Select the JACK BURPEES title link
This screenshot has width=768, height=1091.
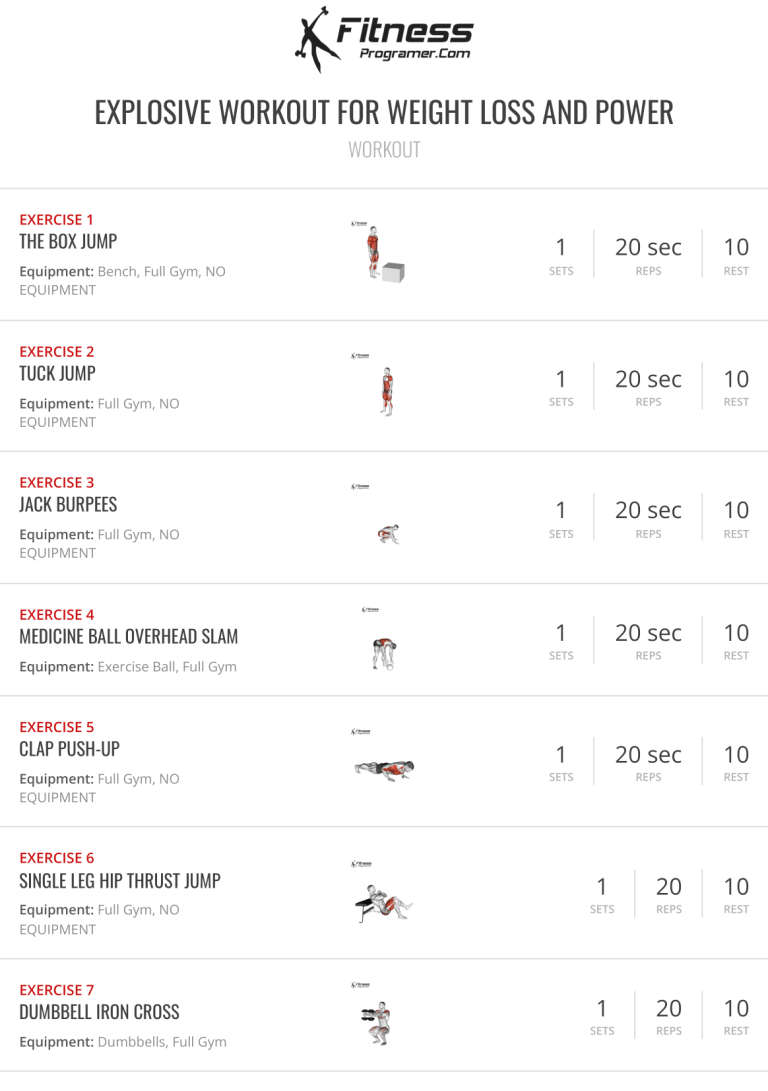tap(68, 504)
